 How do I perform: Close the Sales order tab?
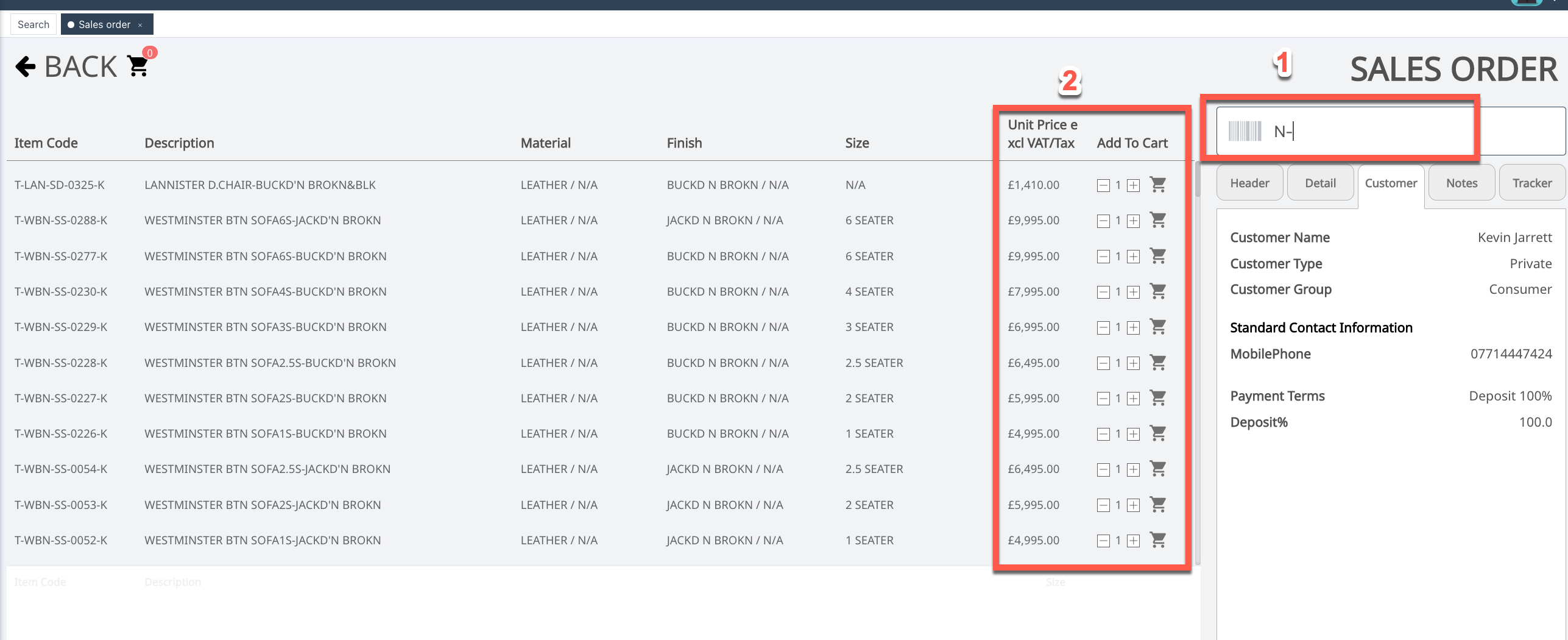(x=140, y=25)
